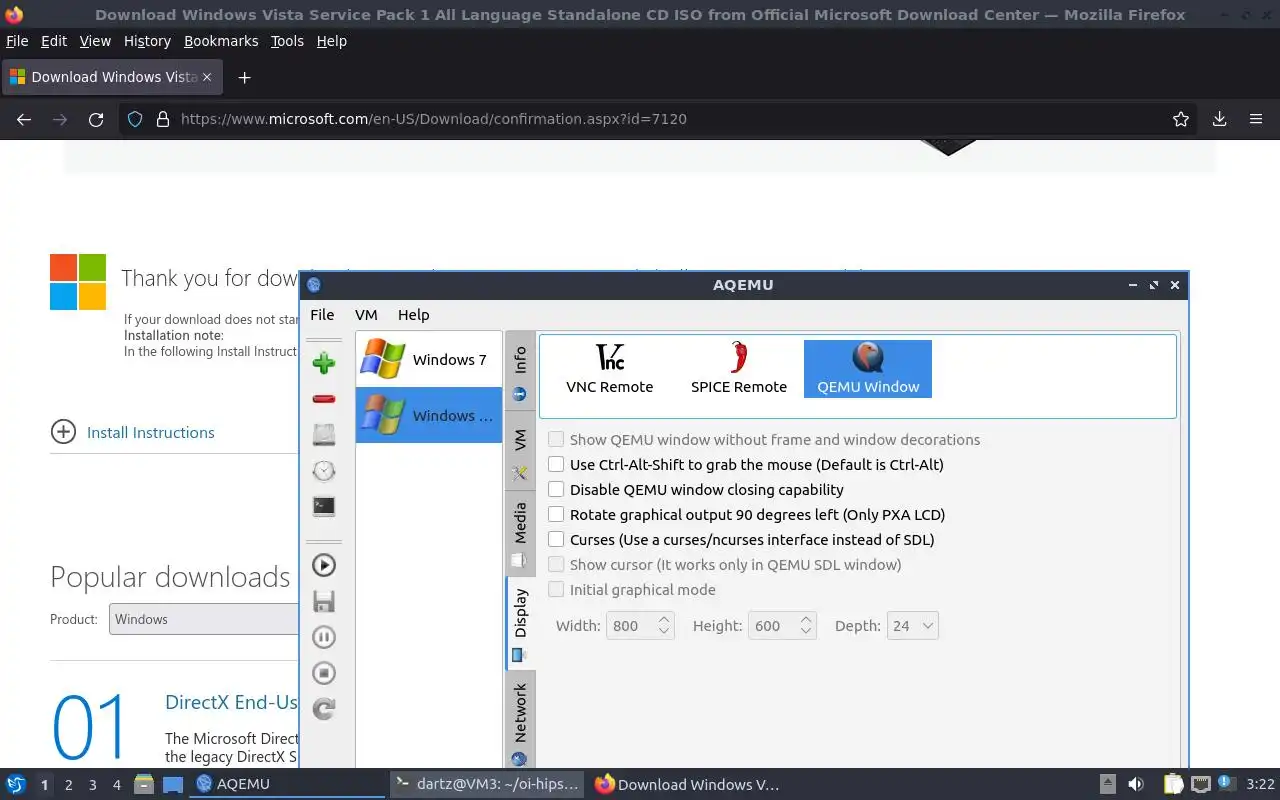Select VNC Remote display option
Screen dimensions: 1280x800
(x=609, y=369)
